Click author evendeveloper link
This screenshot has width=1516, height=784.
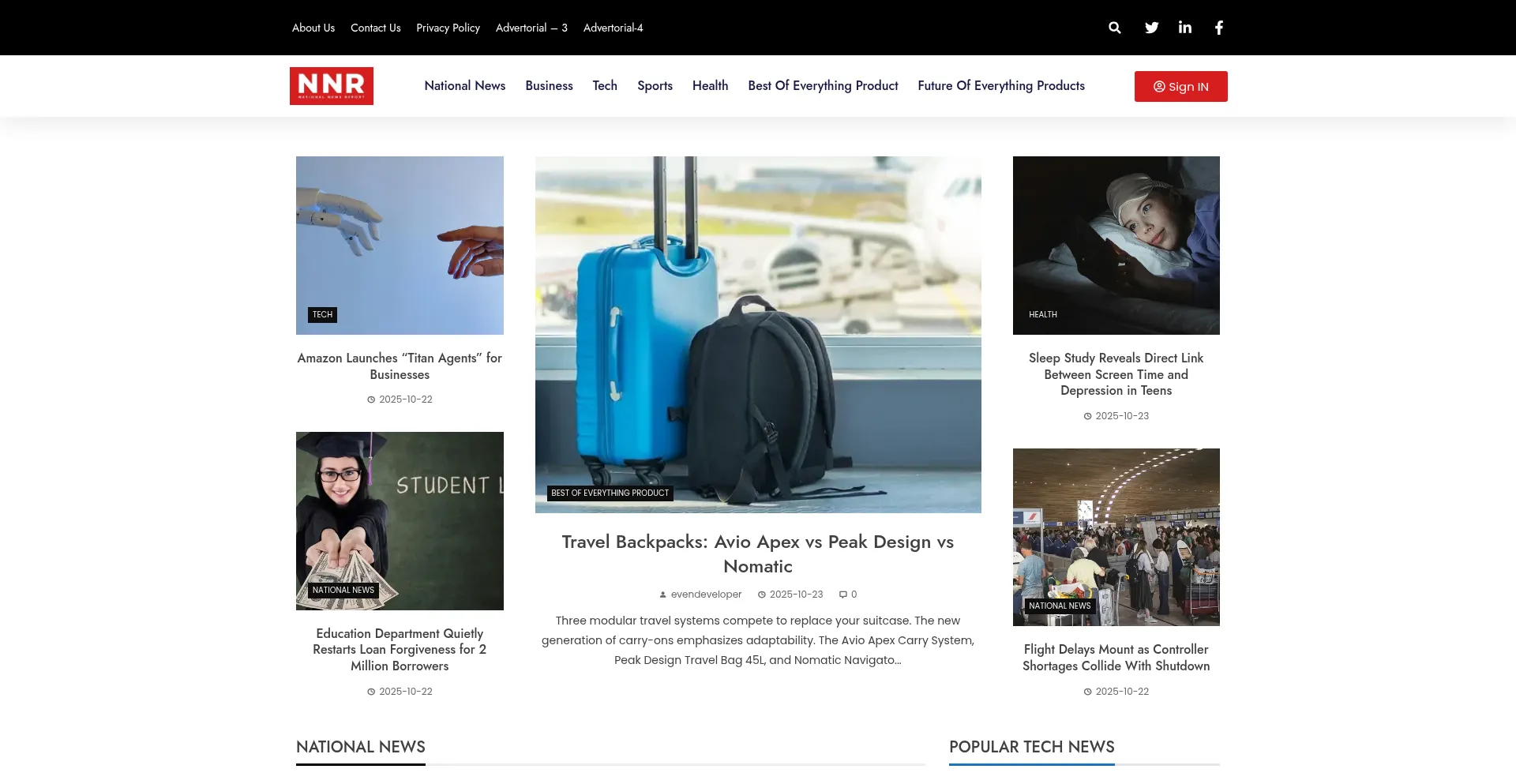[x=700, y=595]
